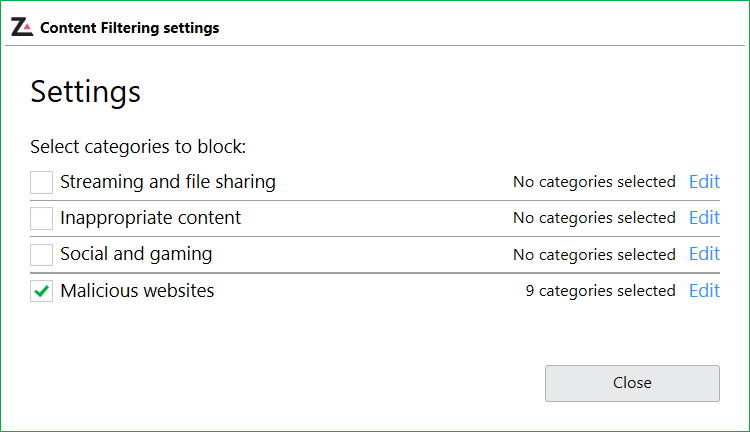Tick the Inappropriate content checkbox
This screenshot has height=432, width=750.
(41, 218)
